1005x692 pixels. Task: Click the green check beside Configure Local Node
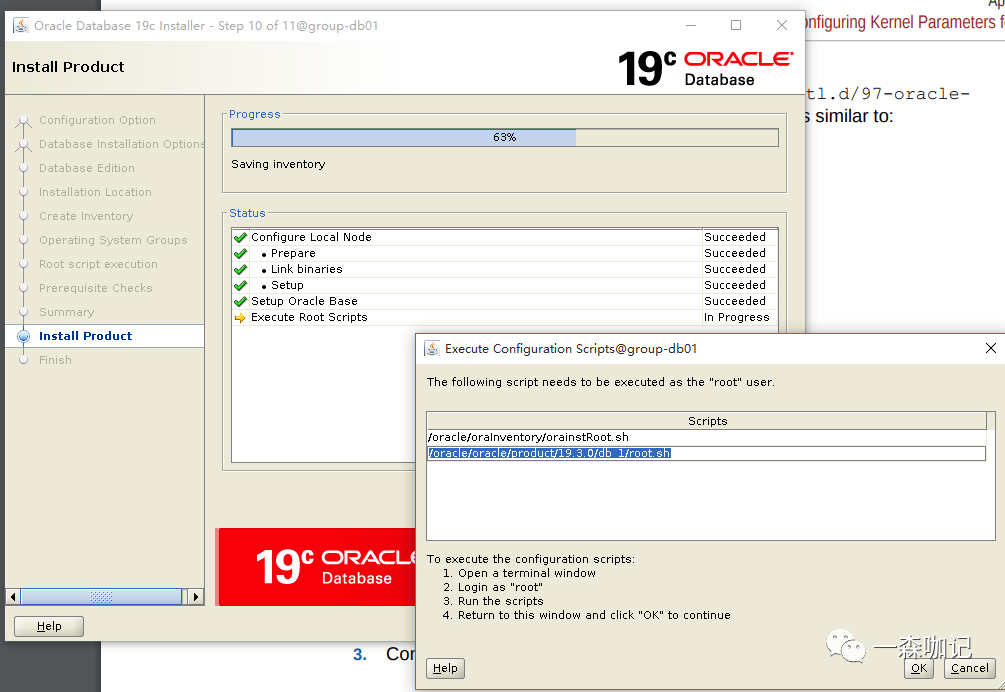pos(240,238)
